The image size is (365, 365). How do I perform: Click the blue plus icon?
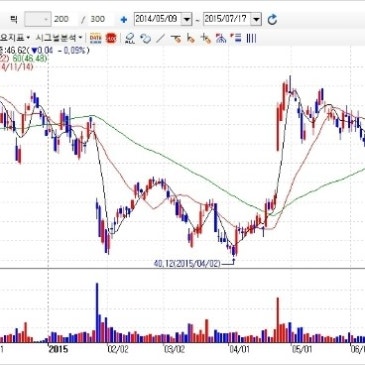(124, 20)
